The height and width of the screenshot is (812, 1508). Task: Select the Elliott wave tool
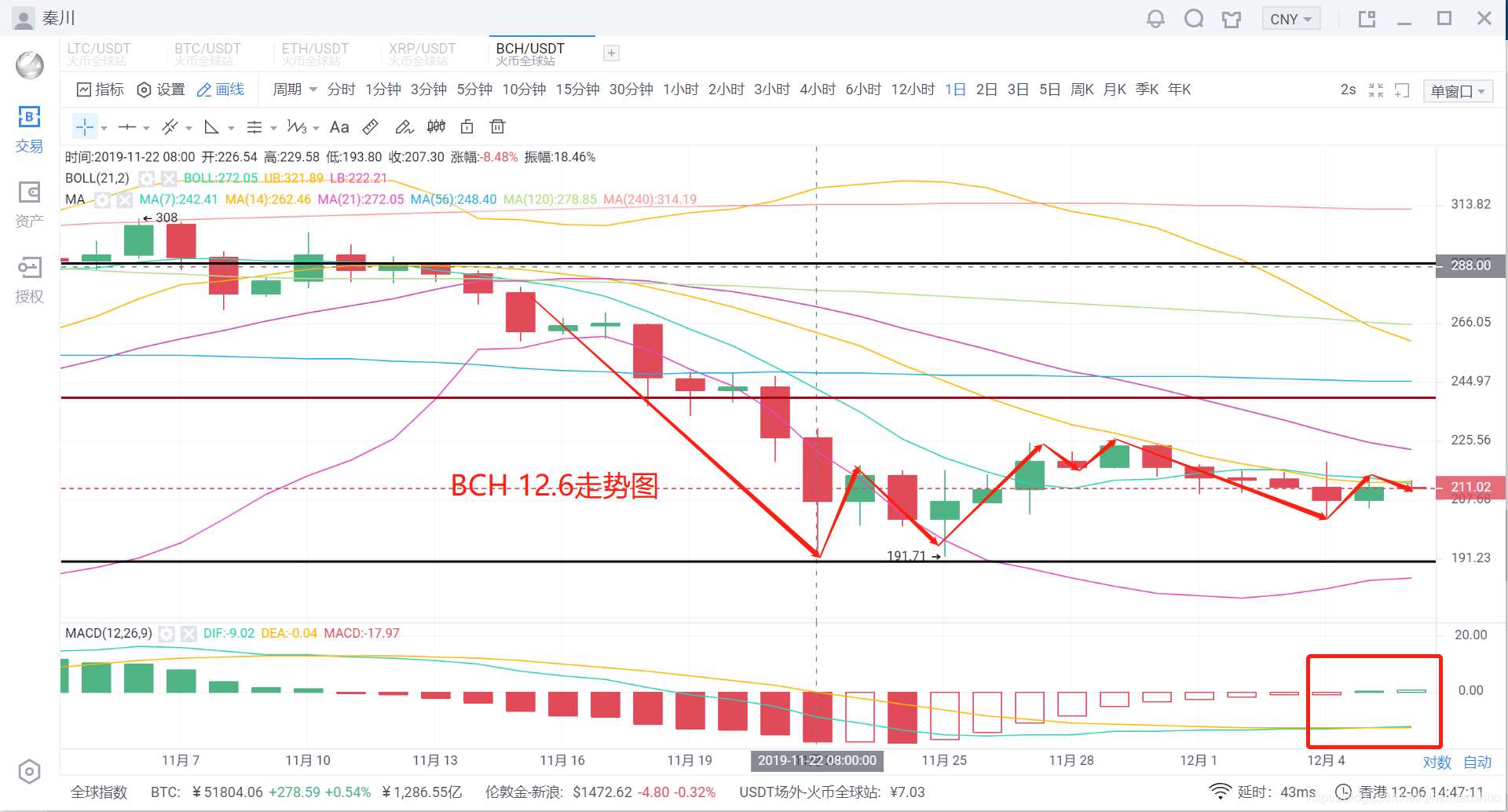tap(297, 126)
